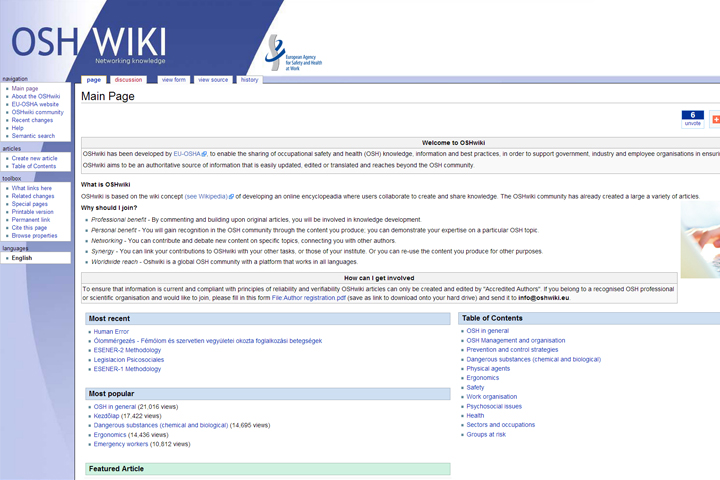Select the history tab
The height and width of the screenshot is (480, 720).
tap(249, 80)
